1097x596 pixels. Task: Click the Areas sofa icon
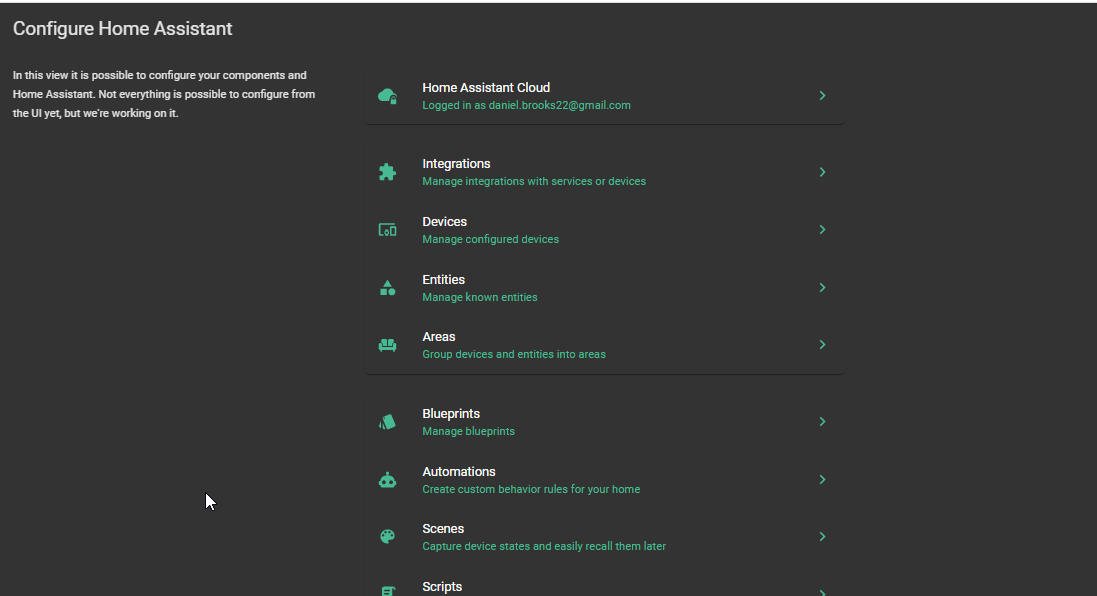tap(388, 345)
